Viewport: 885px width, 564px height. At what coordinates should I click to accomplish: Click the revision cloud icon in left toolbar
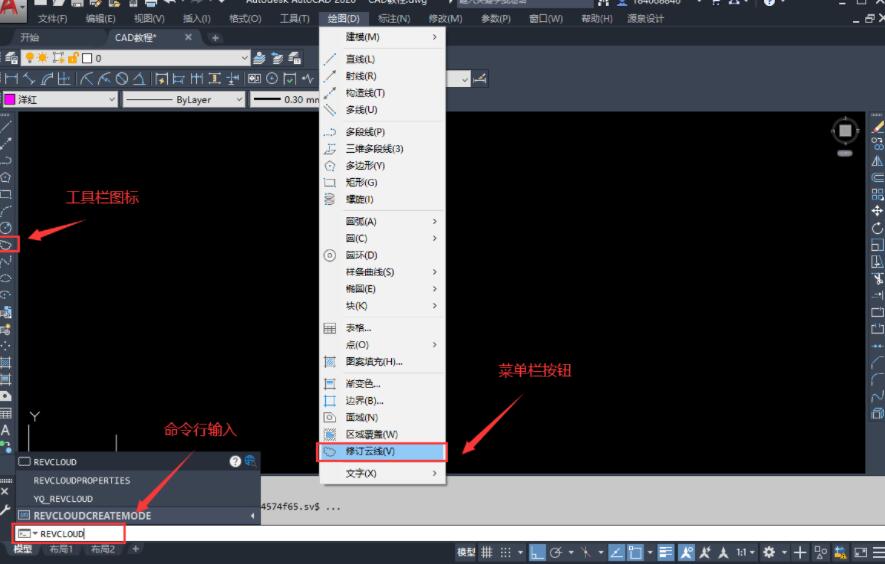pos(6,244)
